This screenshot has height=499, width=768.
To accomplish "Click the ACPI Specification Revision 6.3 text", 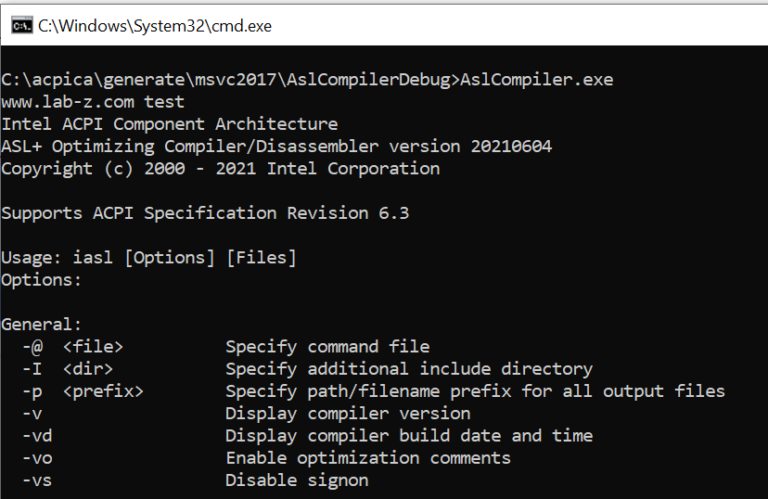I will point(251,213).
